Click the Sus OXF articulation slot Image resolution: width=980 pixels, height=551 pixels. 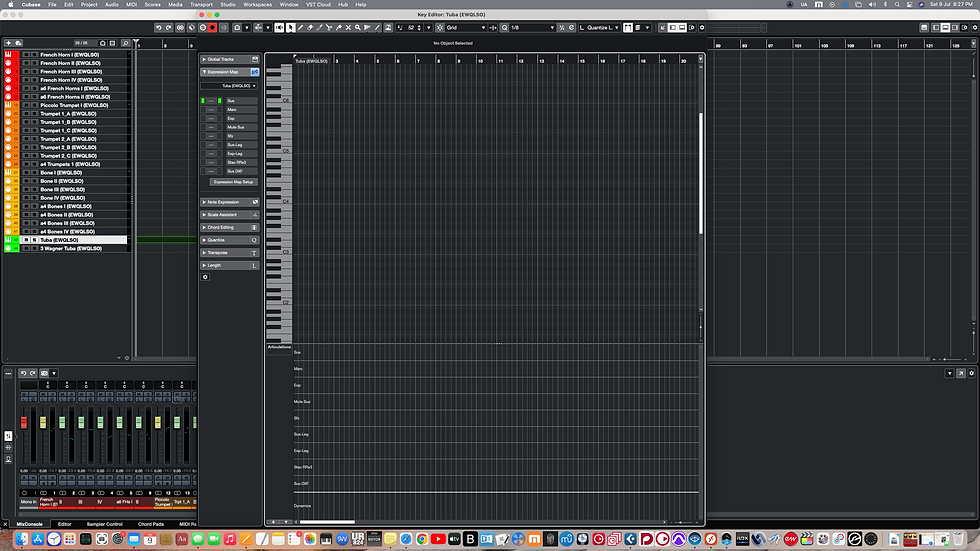tap(241, 171)
